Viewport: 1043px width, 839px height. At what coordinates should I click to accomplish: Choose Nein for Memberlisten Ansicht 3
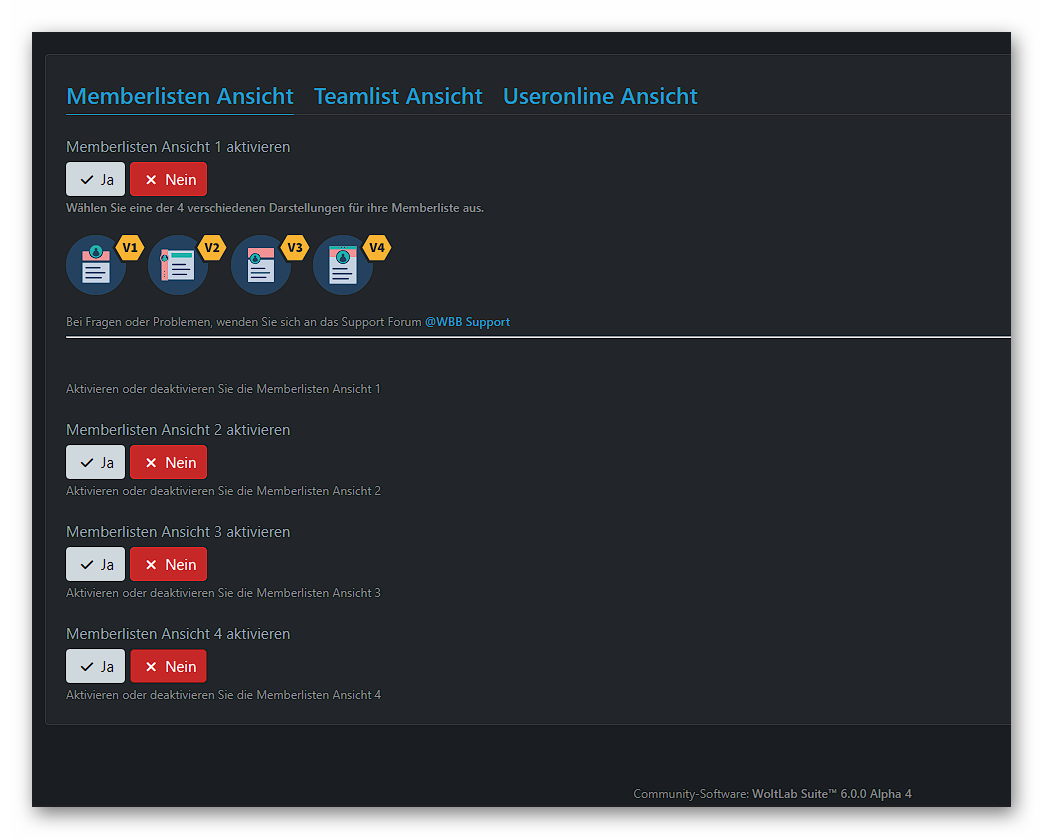click(169, 565)
